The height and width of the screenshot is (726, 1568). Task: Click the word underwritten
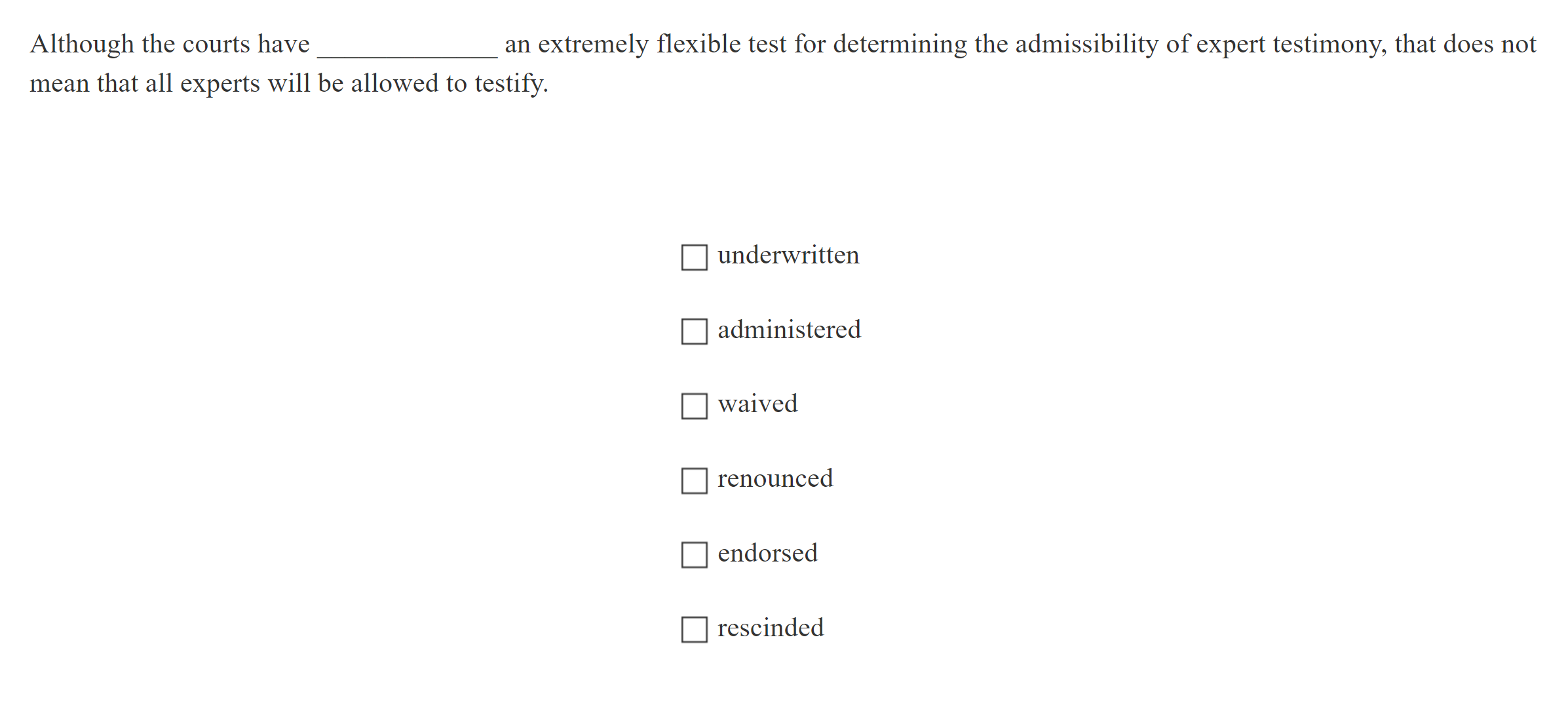tap(788, 256)
